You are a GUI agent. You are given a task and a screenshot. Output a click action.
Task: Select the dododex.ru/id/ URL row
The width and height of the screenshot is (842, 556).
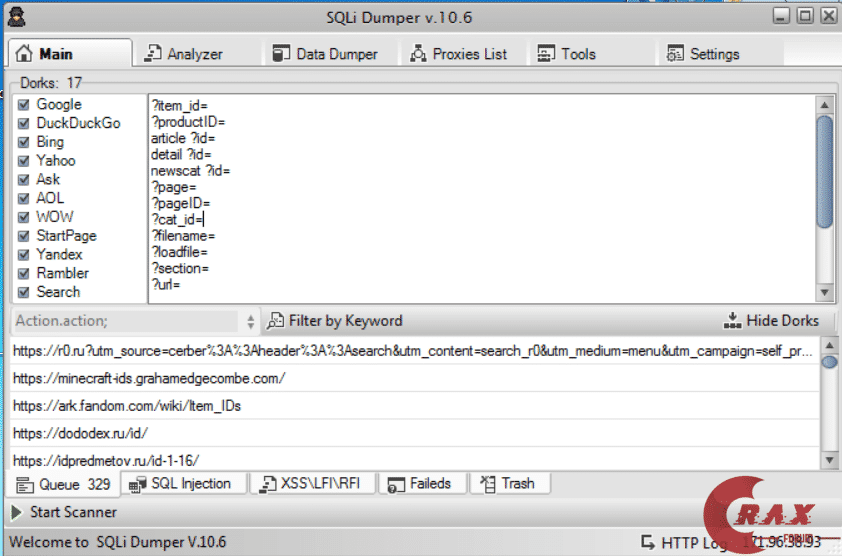pyautogui.click(x=415, y=433)
